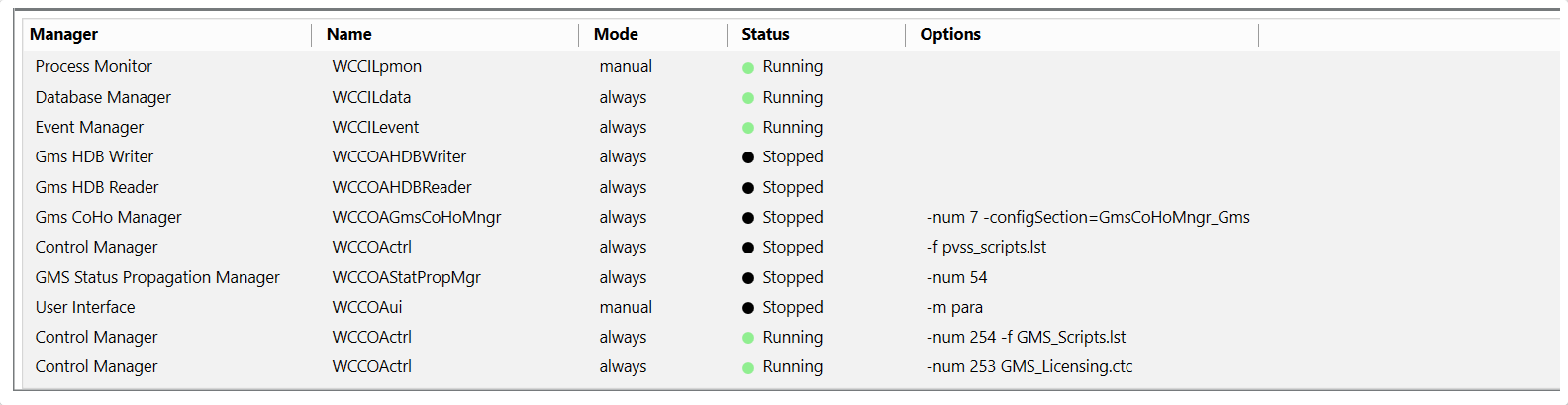This screenshot has height=405, width=1568.
Task: Sort by the Name column header
Action: coord(349,35)
